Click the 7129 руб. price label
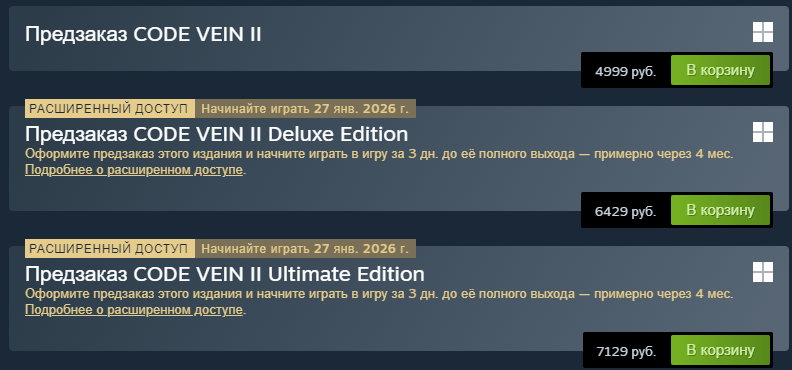This screenshot has width=792, height=370. (626, 351)
